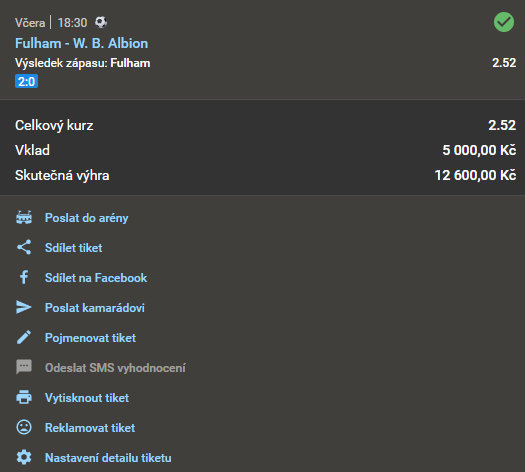Open the Fulham - W. B. Albion match link
525x472 pixels.
[x=81, y=44]
